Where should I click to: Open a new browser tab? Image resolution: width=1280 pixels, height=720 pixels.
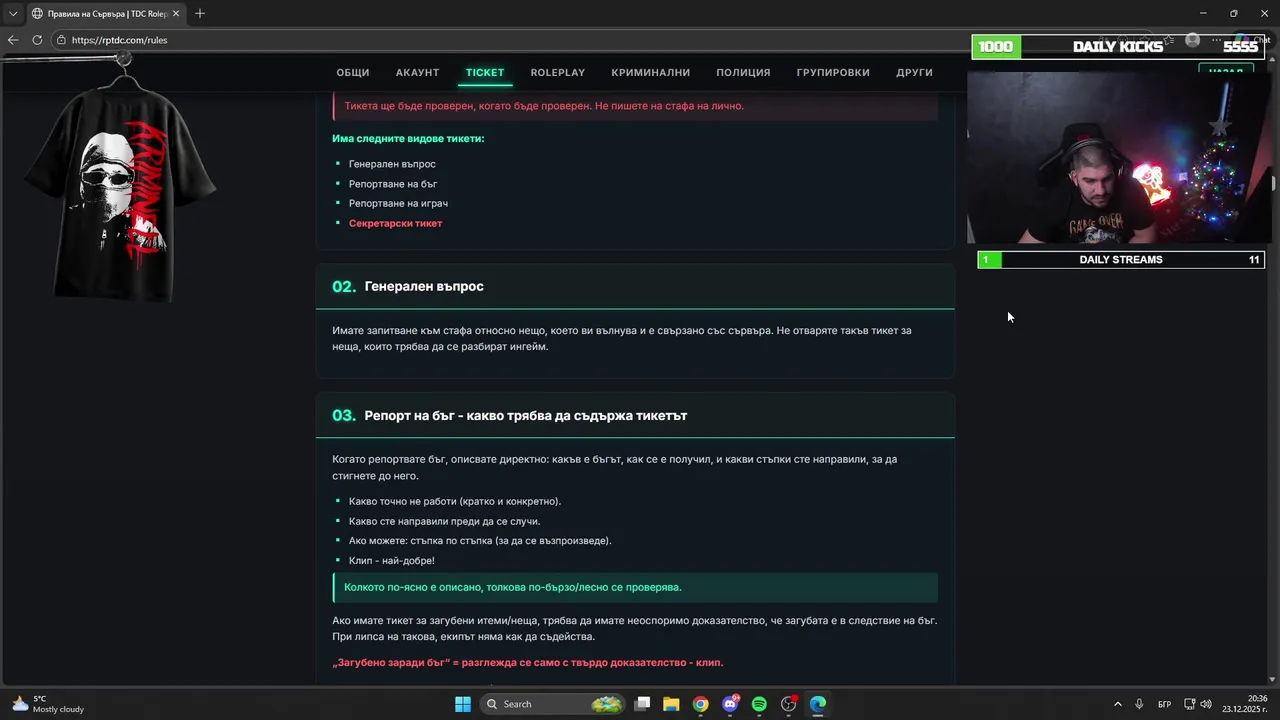point(200,13)
